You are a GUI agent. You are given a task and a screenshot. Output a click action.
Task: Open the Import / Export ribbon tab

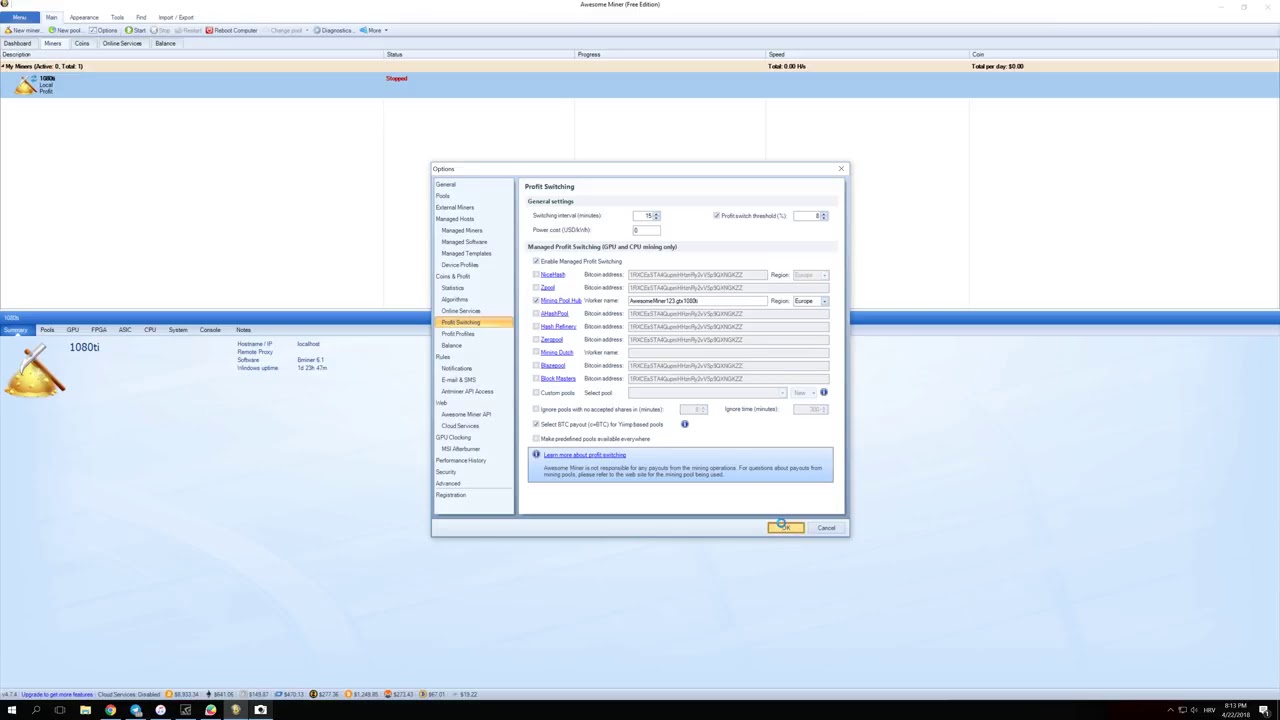click(176, 17)
